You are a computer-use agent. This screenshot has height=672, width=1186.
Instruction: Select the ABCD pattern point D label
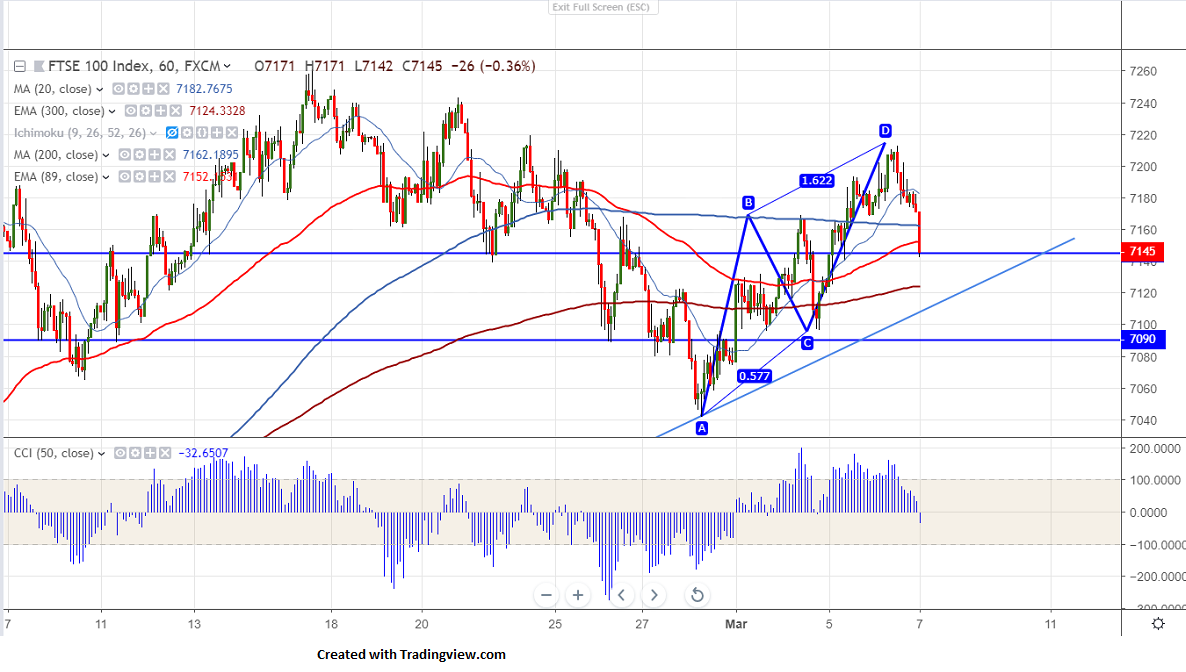click(x=885, y=131)
